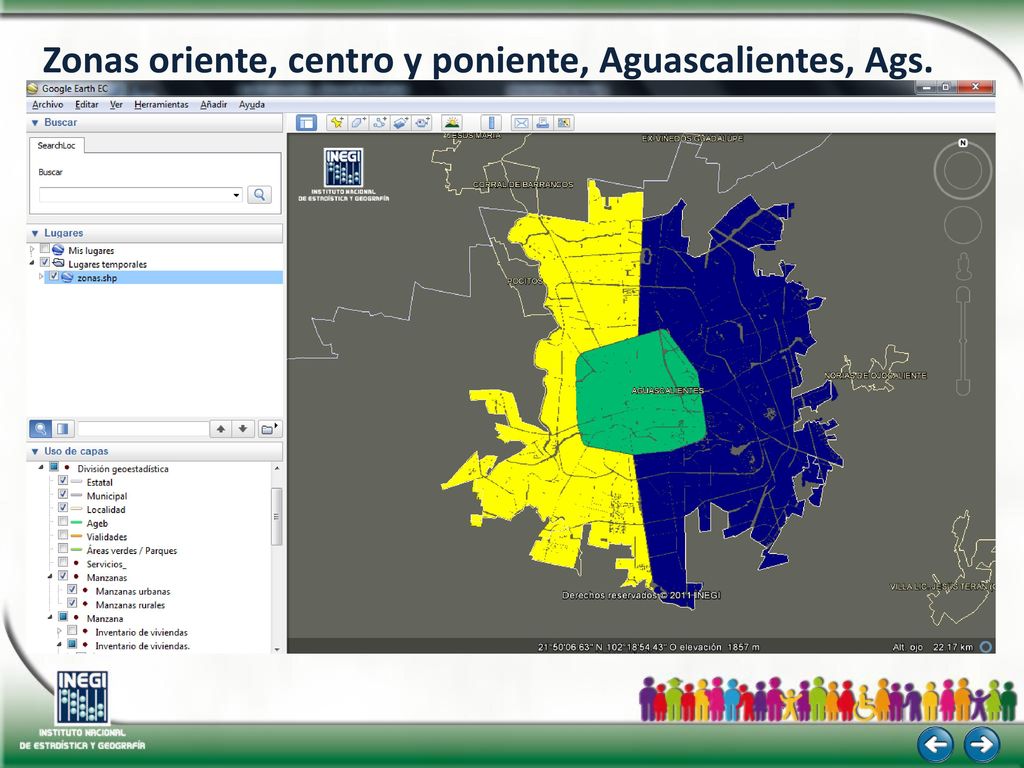Viewport: 1024px width, 768px height.
Task: Go to the previous slide with left arrow
Action: (x=935, y=744)
